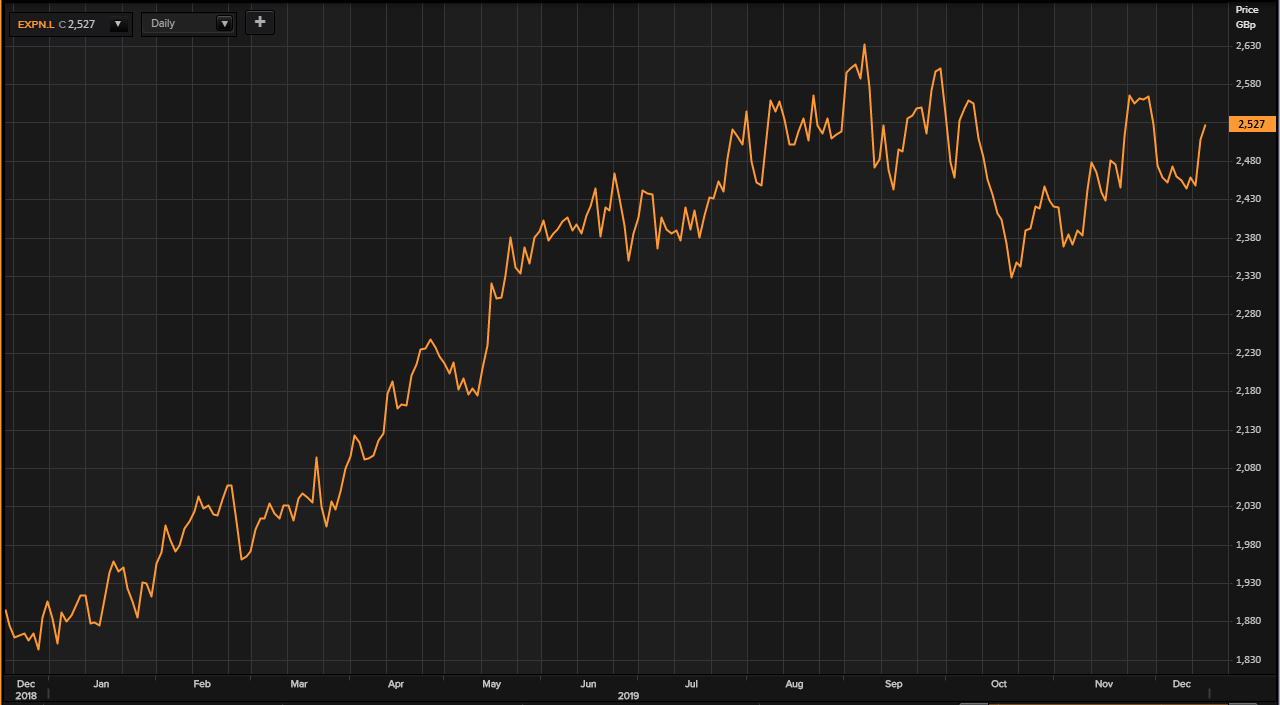Click the orange 2,527 price tag on the axis
Screen dimensions: 1280x705
click(x=1251, y=124)
